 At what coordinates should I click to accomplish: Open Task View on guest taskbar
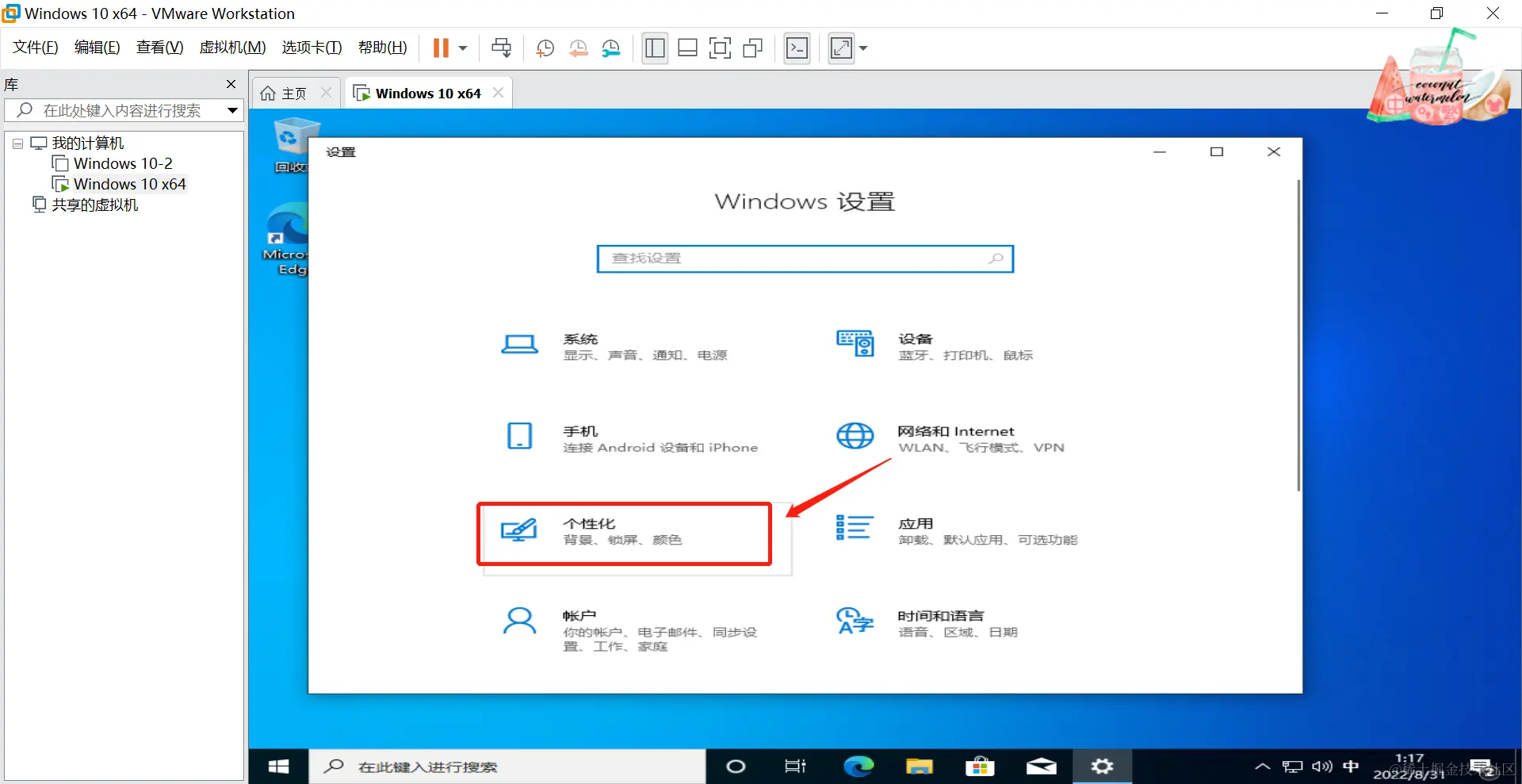[x=795, y=767]
